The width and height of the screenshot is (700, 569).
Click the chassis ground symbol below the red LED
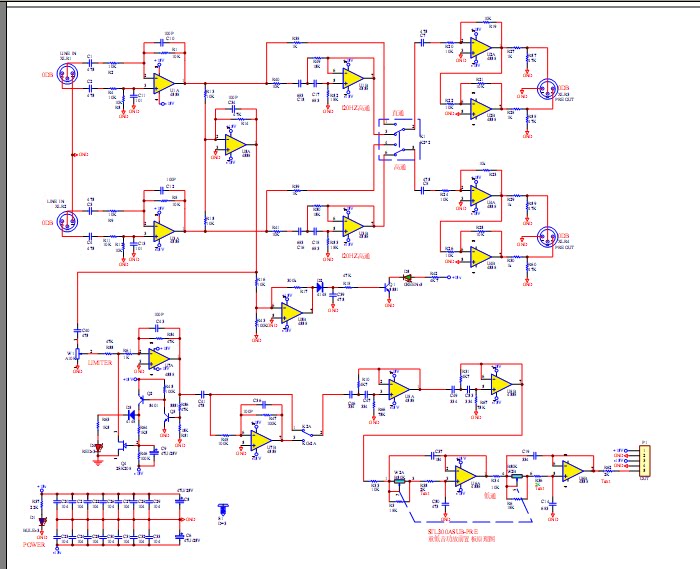point(98,461)
